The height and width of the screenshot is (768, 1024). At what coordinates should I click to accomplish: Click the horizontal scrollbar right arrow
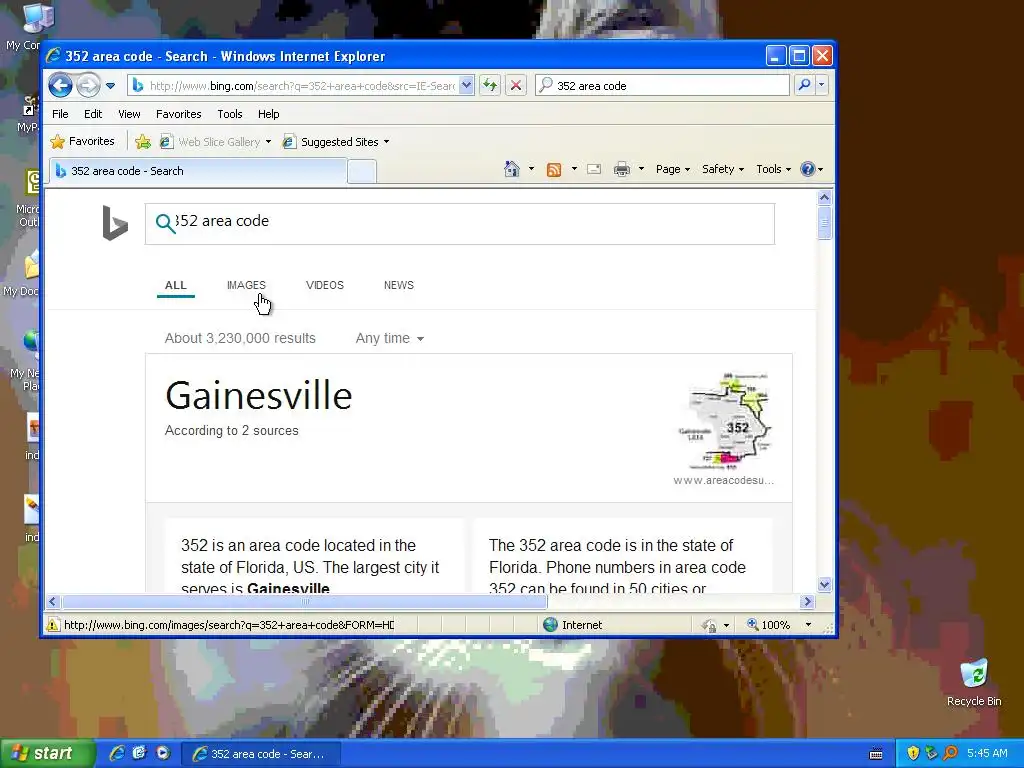[807, 601]
